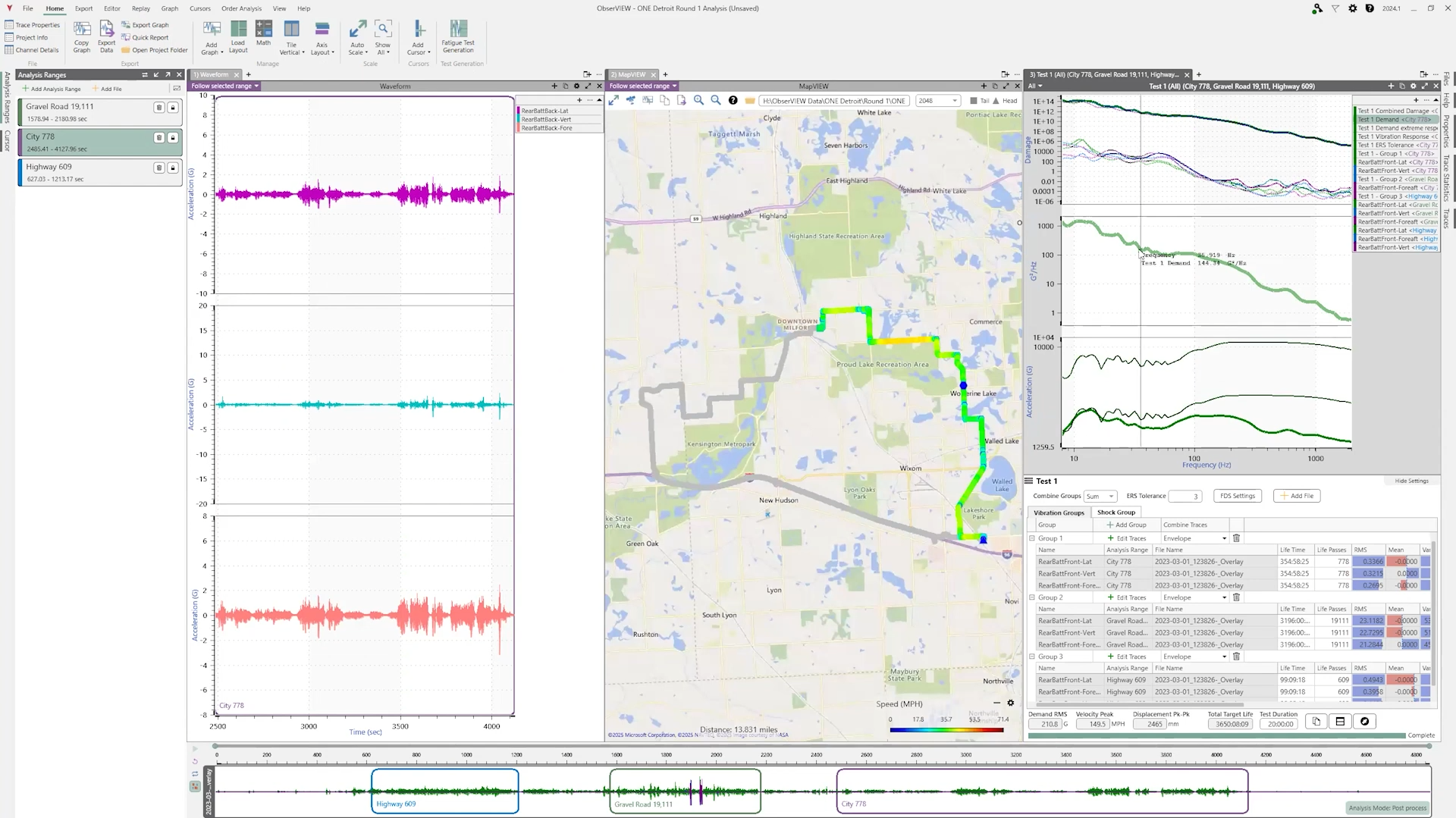Click the Fatigue Test Generation icon

point(458,33)
